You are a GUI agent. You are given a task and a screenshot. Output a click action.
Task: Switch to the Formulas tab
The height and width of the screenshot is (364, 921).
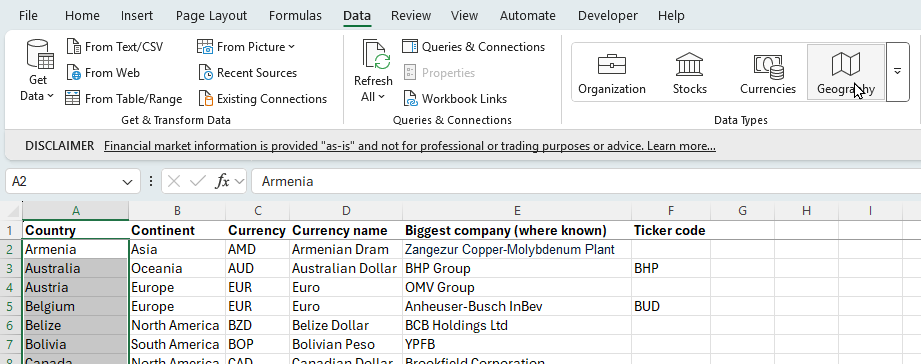295,15
